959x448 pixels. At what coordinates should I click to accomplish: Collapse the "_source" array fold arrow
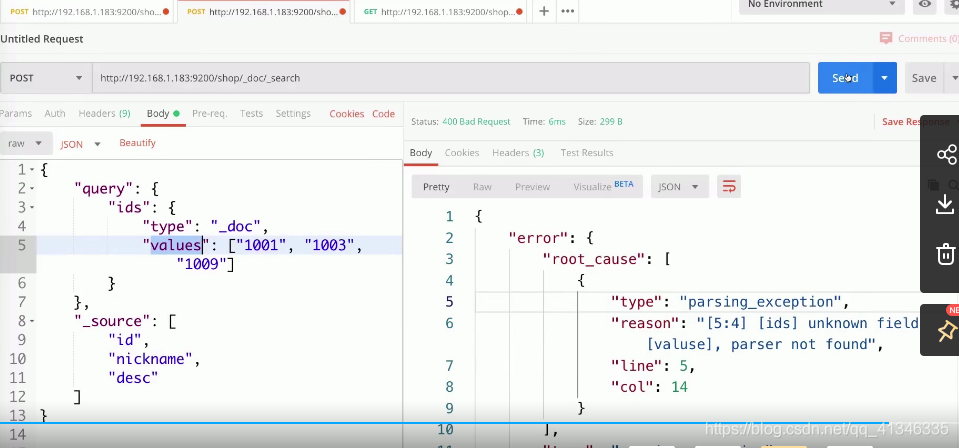click(x=32, y=321)
